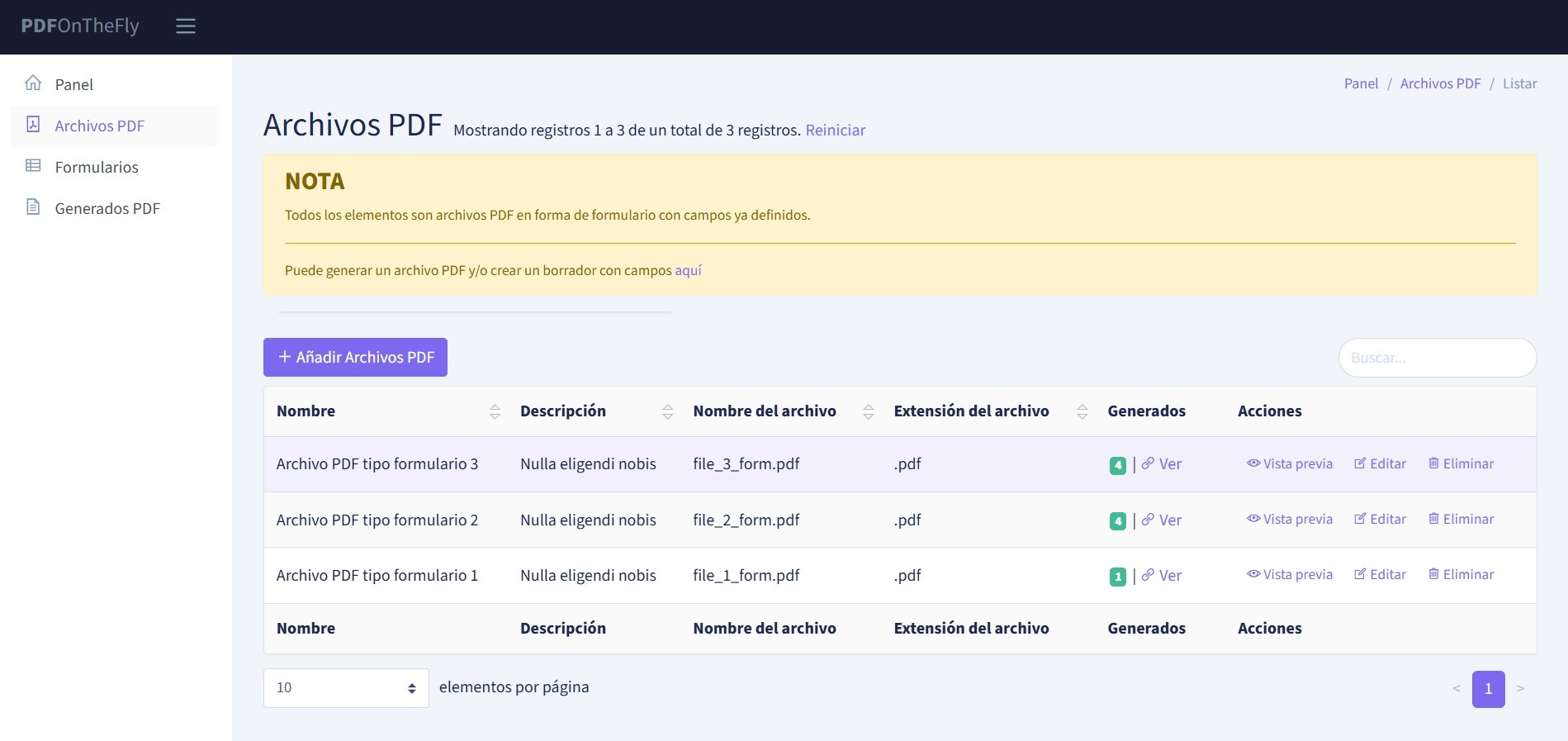This screenshot has height=741, width=1568.
Task: Open Vista previa for formulario 3
Action: click(1290, 463)
